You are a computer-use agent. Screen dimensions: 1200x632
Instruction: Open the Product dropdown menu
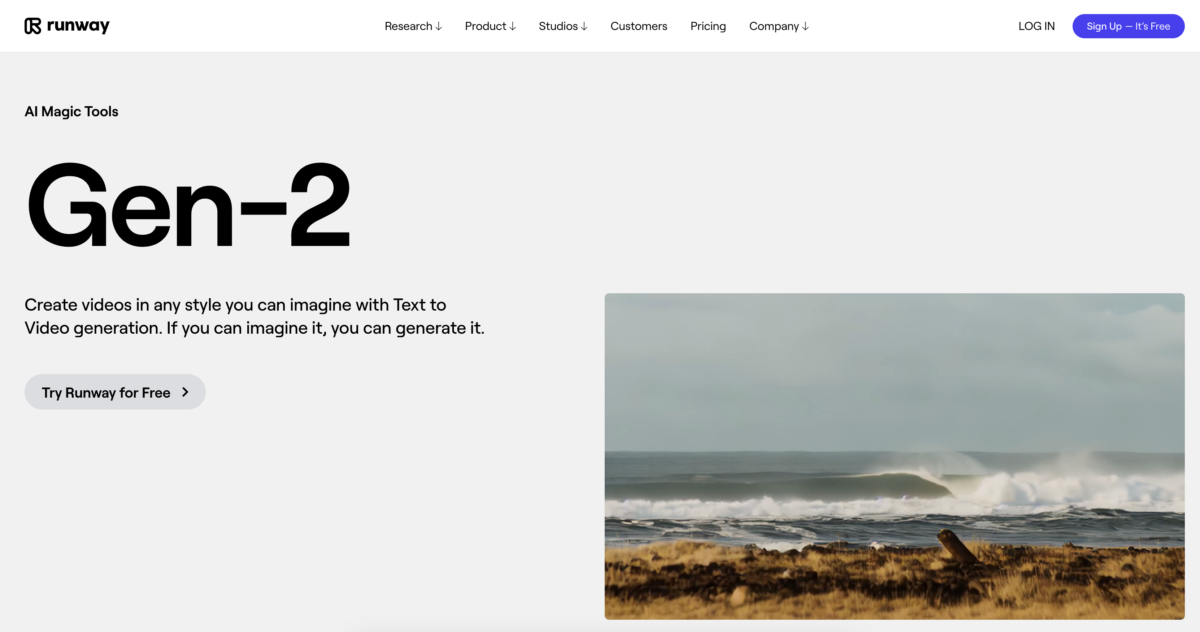(490, 26)
